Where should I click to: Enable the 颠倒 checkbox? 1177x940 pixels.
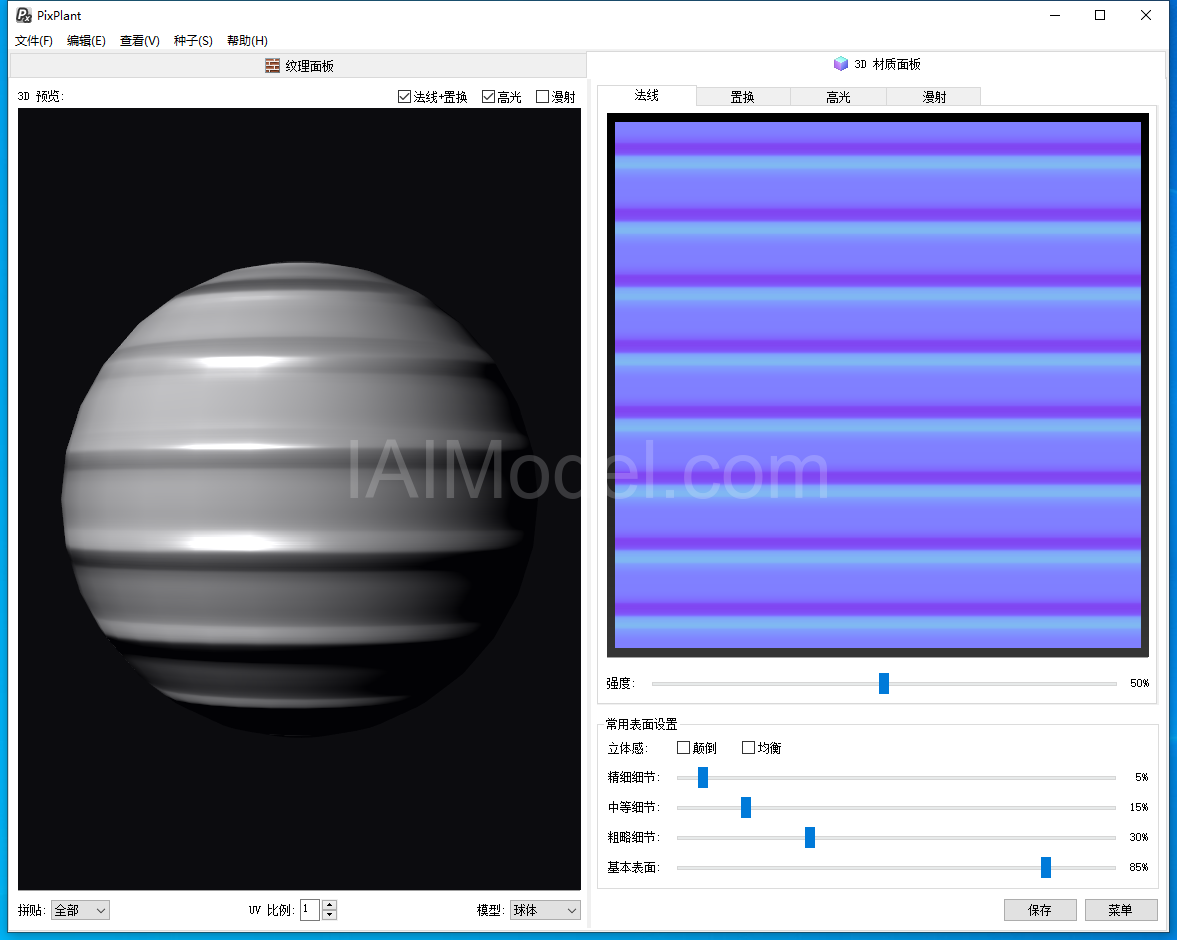pos(683,748)
